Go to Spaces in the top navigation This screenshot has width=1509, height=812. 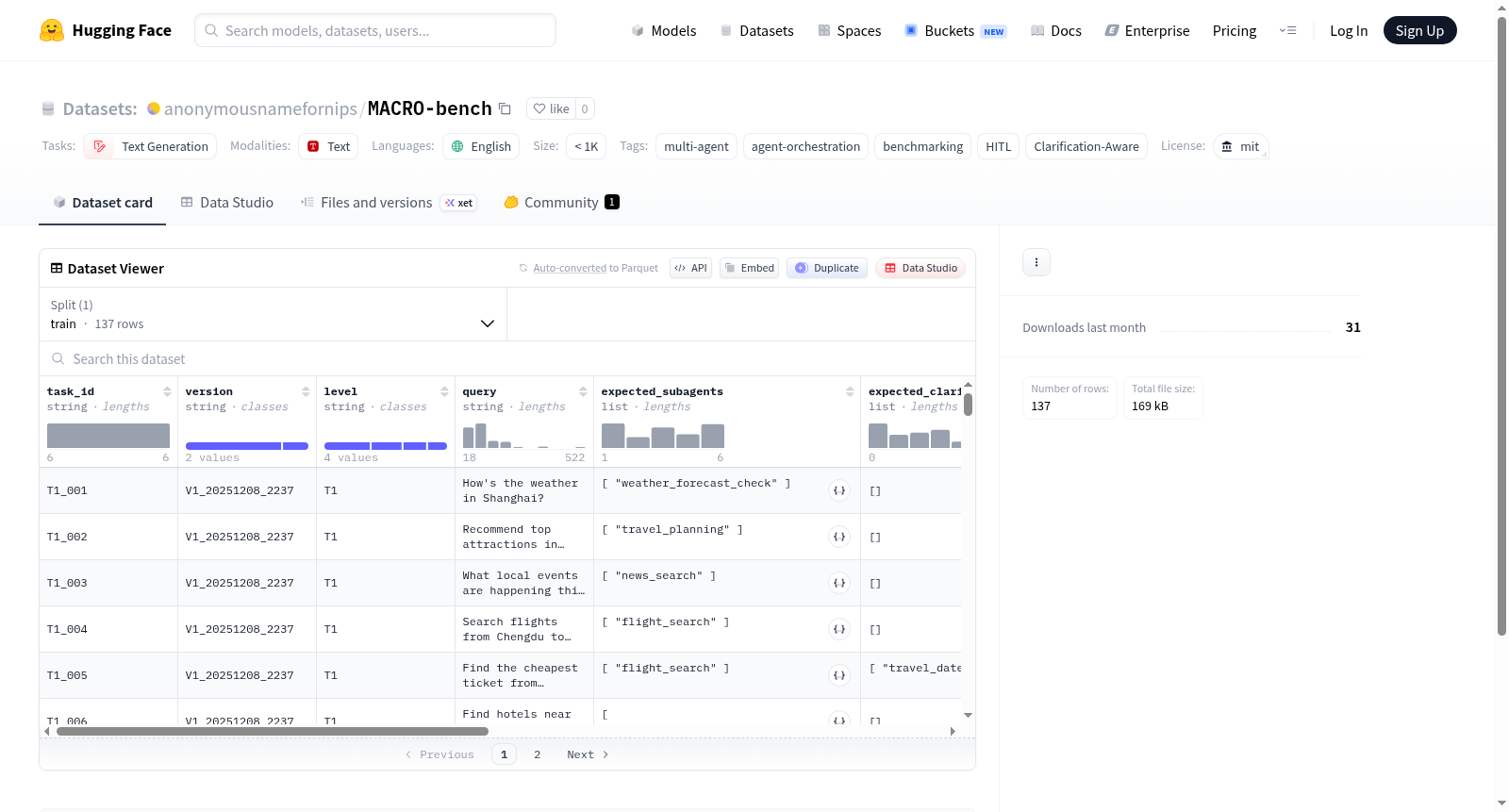pyautogui.click(x=849, y=30)
